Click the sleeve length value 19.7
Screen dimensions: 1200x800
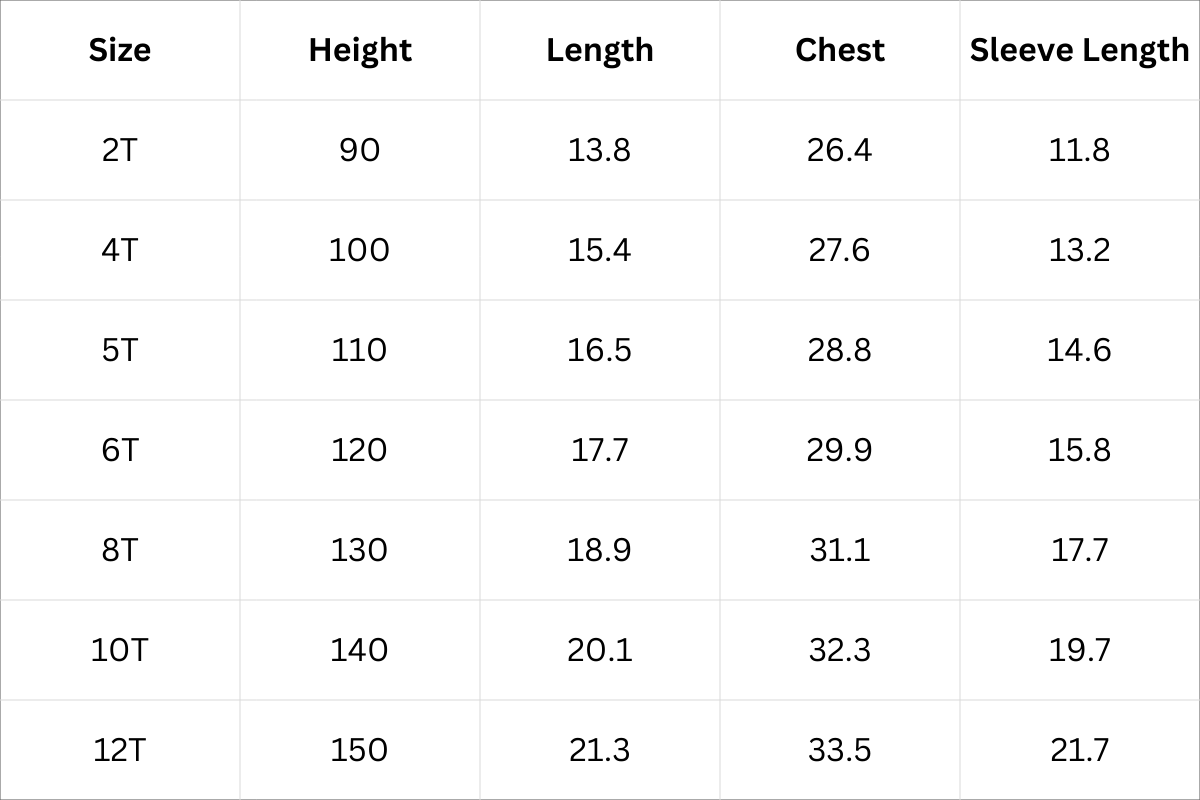1080,650
